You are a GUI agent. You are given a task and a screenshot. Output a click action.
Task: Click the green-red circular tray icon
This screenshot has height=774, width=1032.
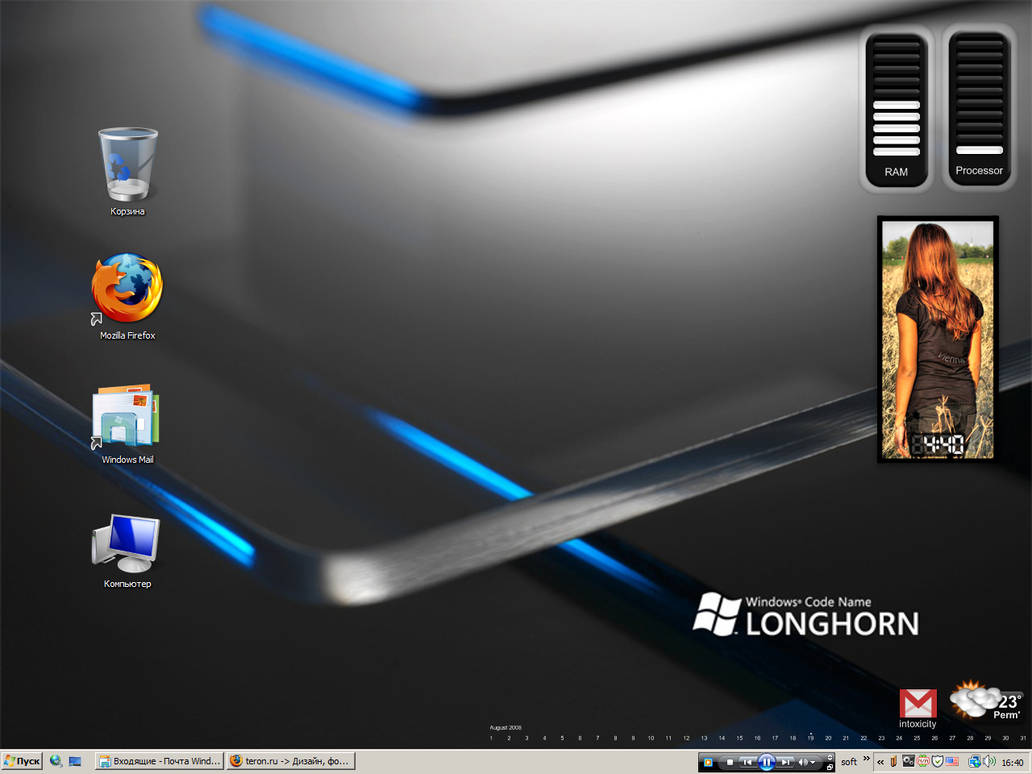pyautogui.click(x=923, y=761)
